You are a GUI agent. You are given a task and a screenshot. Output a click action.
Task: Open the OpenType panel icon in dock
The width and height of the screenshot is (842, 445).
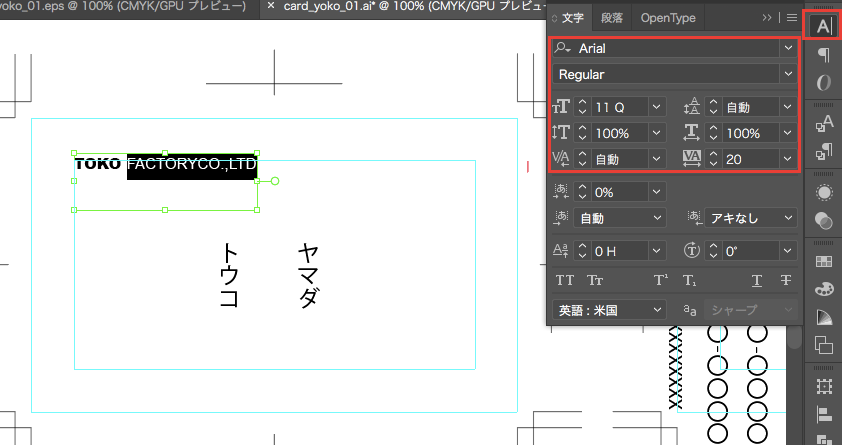click(824, 83)
